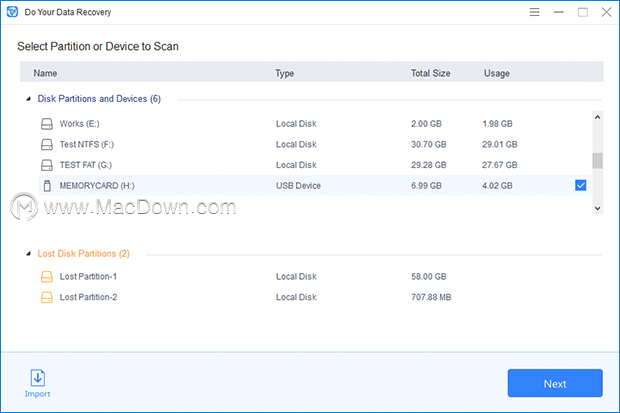Minimize the Do Your Data Recovery window
Screen dimensions: 620x413
[558, 12]
